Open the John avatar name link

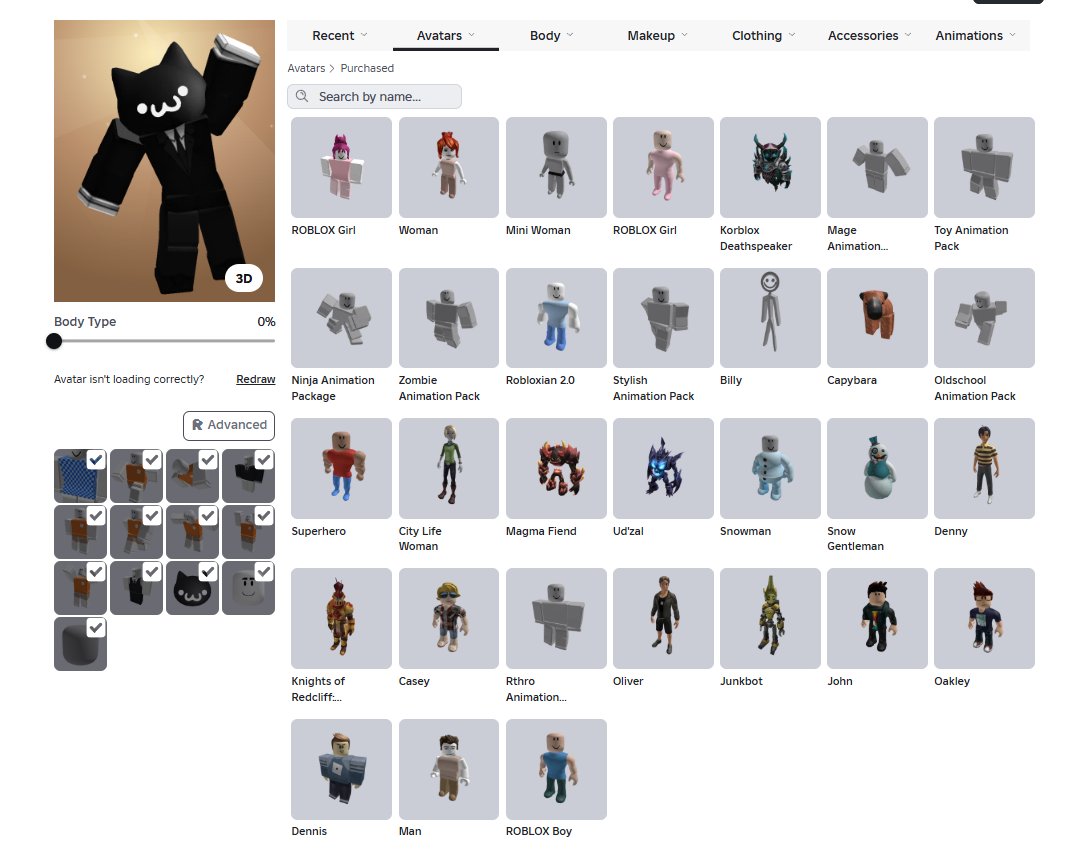[840, 681]
